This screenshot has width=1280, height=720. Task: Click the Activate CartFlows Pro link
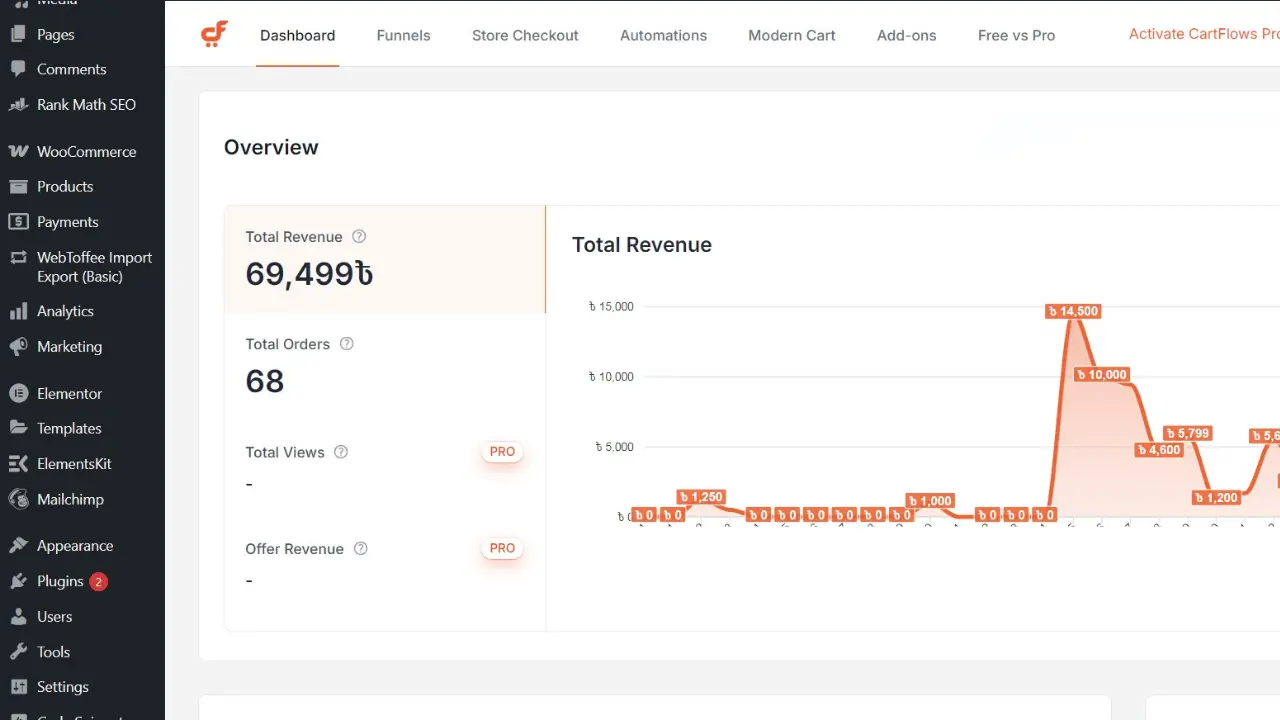point(1203,34)
